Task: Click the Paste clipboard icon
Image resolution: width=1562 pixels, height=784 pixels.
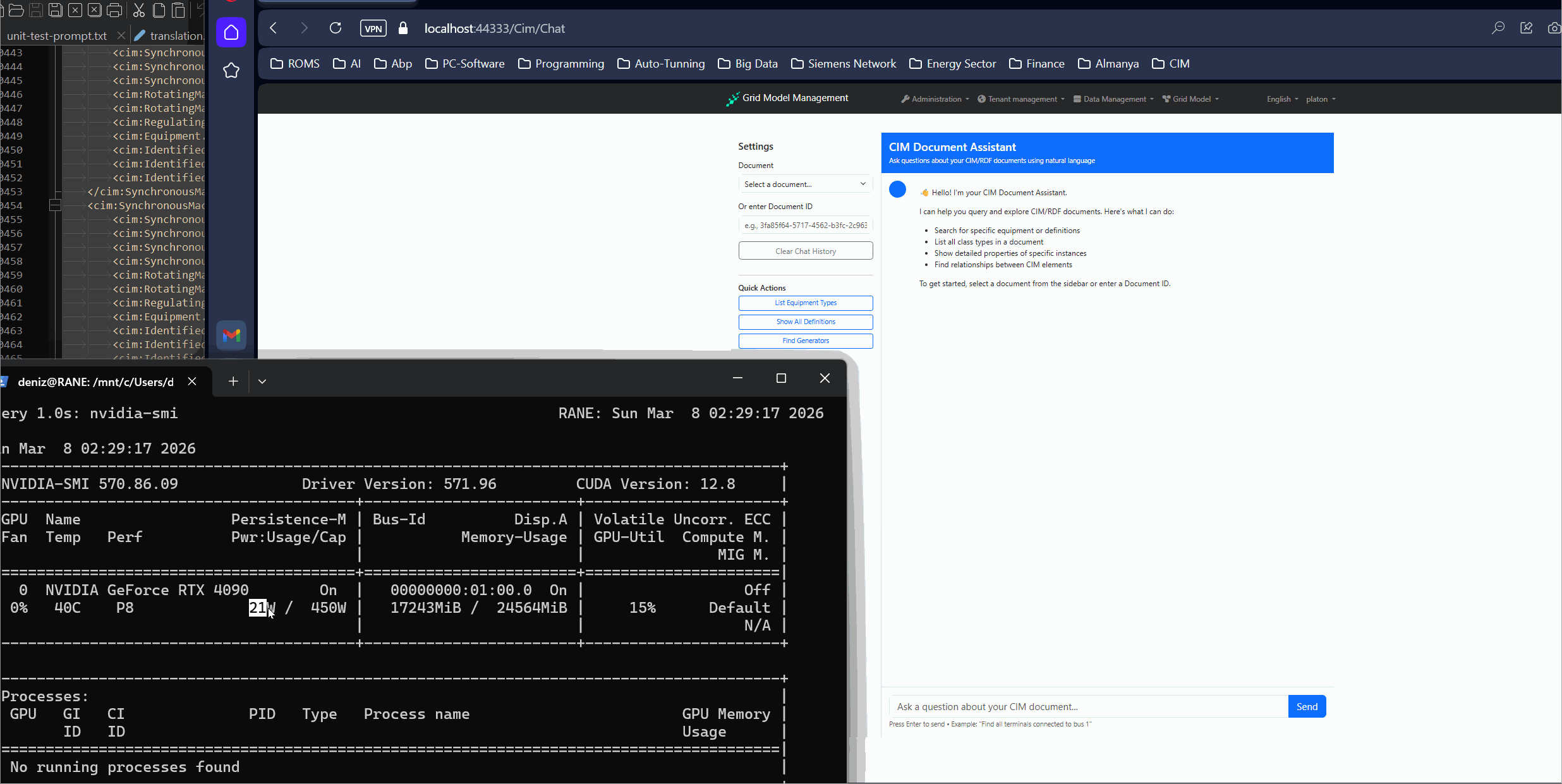Action: [x=179, y=10]
